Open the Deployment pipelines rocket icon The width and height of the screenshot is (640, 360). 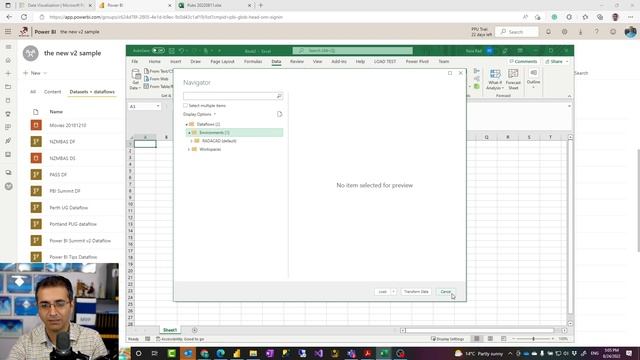(8, 141)
